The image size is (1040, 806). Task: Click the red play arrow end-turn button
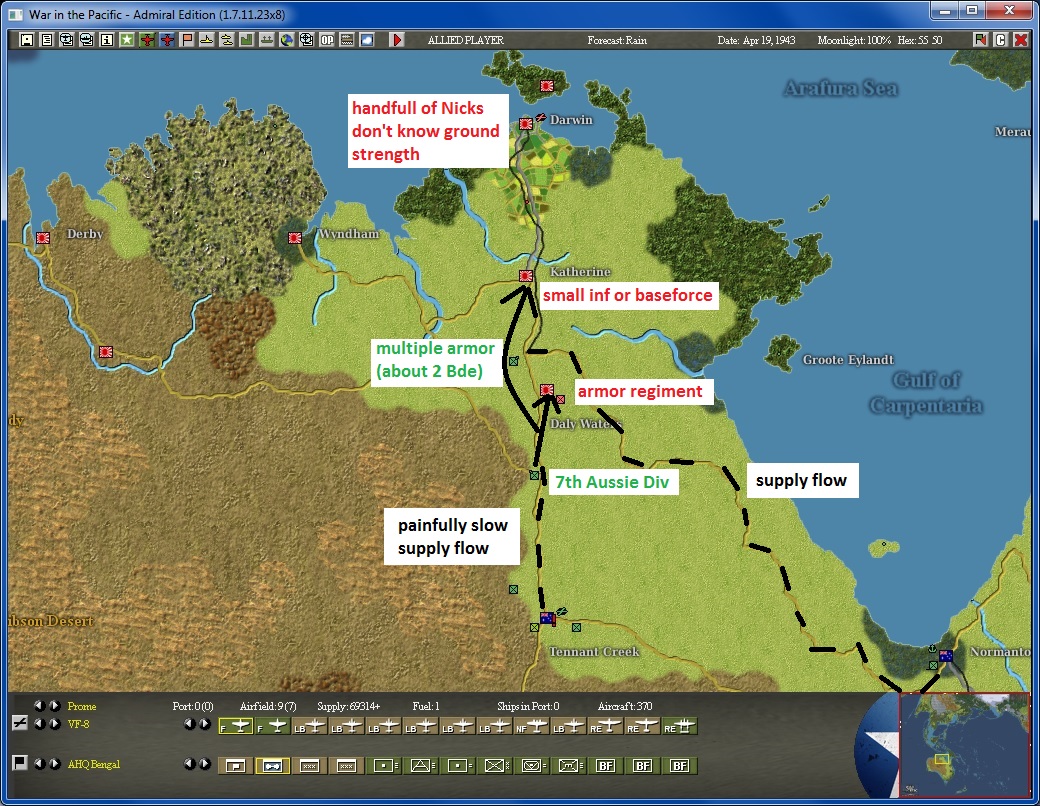(397, 40)
